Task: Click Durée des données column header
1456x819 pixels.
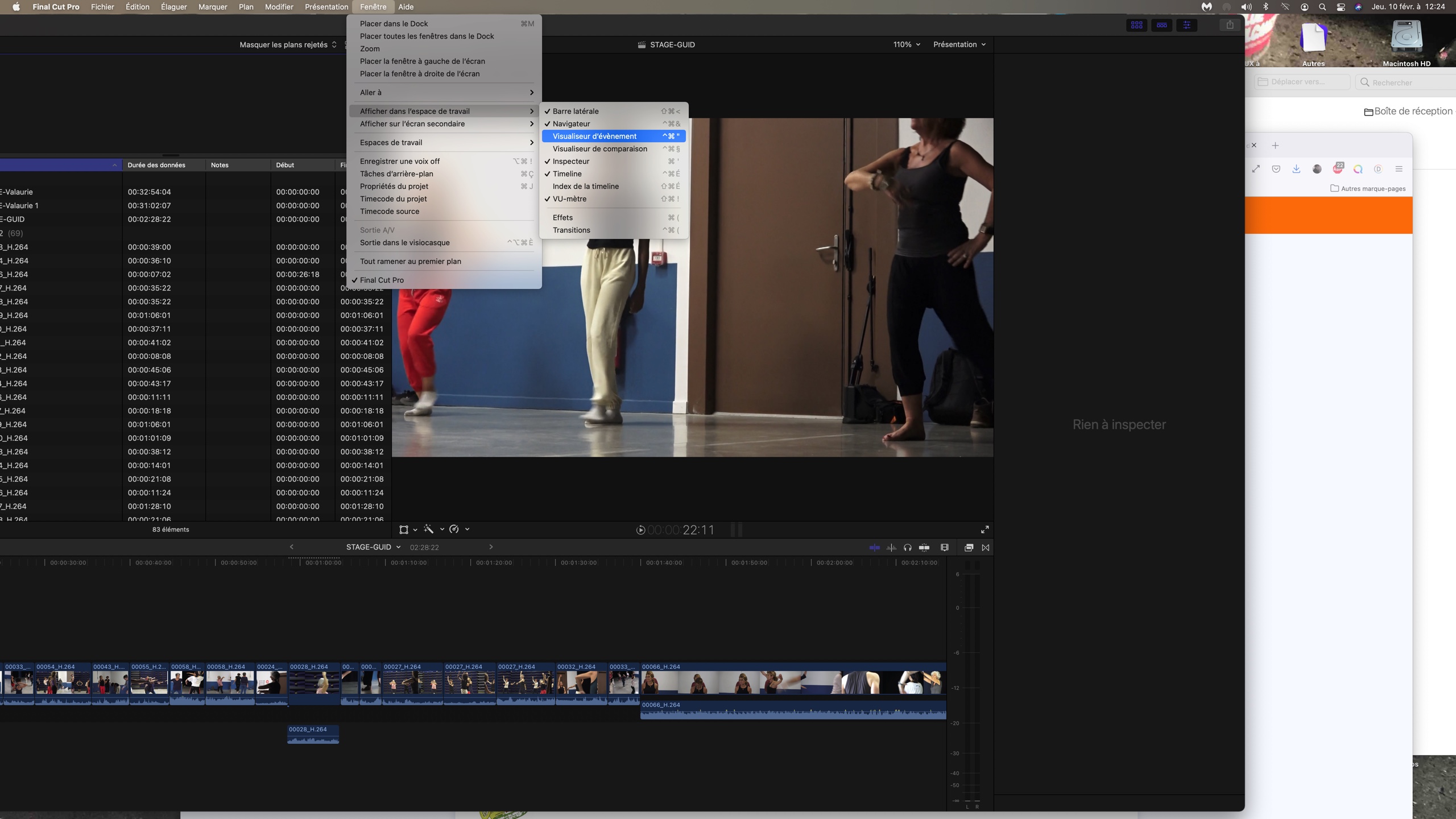Action: click(x=163, y=165)
